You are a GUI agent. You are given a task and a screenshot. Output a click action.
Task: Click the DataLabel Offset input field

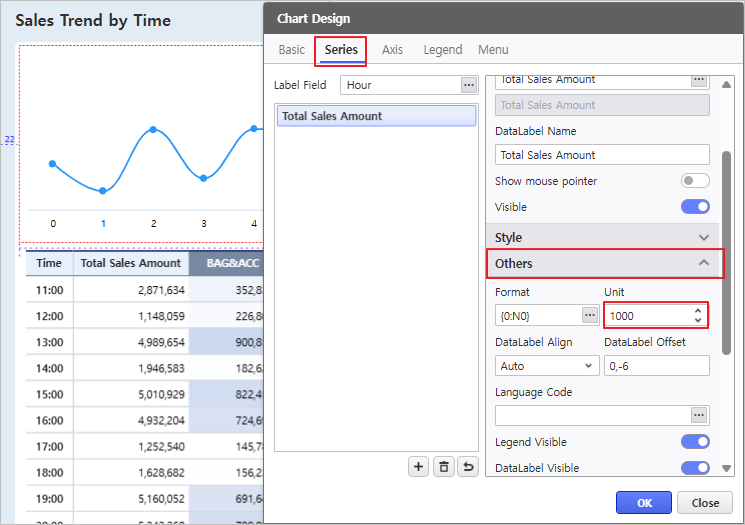pyautogui.click(x=656, y=366)
